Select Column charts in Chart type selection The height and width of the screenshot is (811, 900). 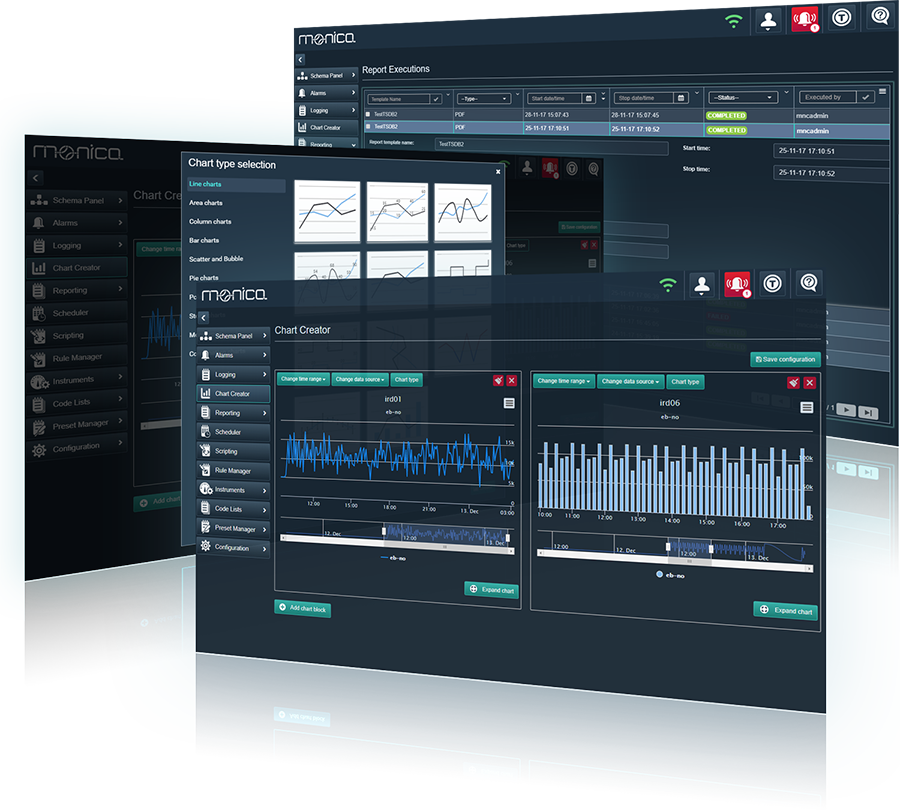(210, 222)
